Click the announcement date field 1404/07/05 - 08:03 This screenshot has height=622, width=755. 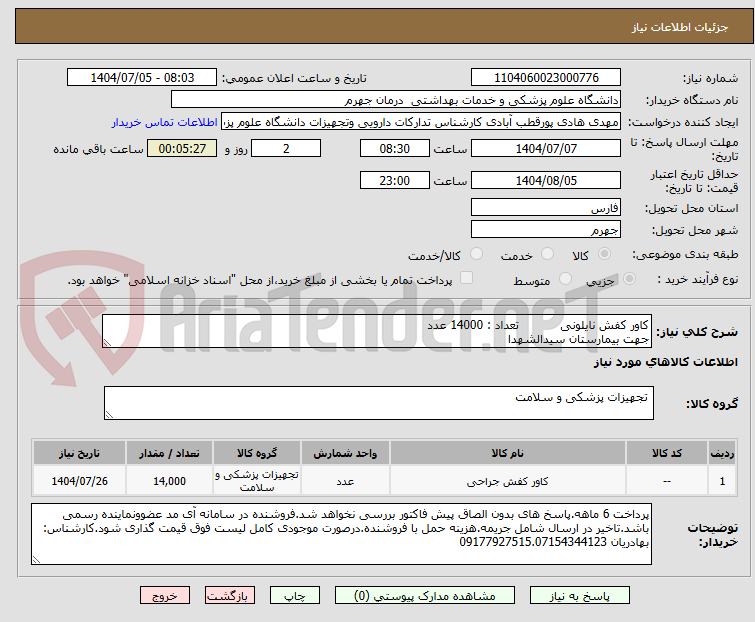(x=142, y=78)
